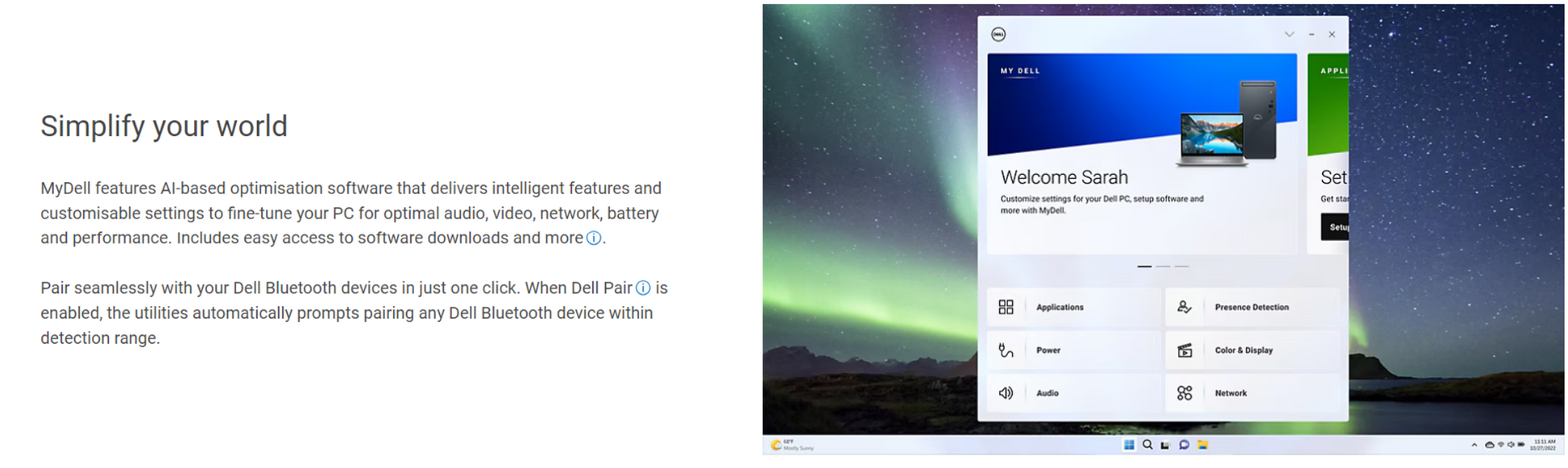Click the Dell logo in MyDell window
Screen dimensions: 1568x468
tap(998, 35)
